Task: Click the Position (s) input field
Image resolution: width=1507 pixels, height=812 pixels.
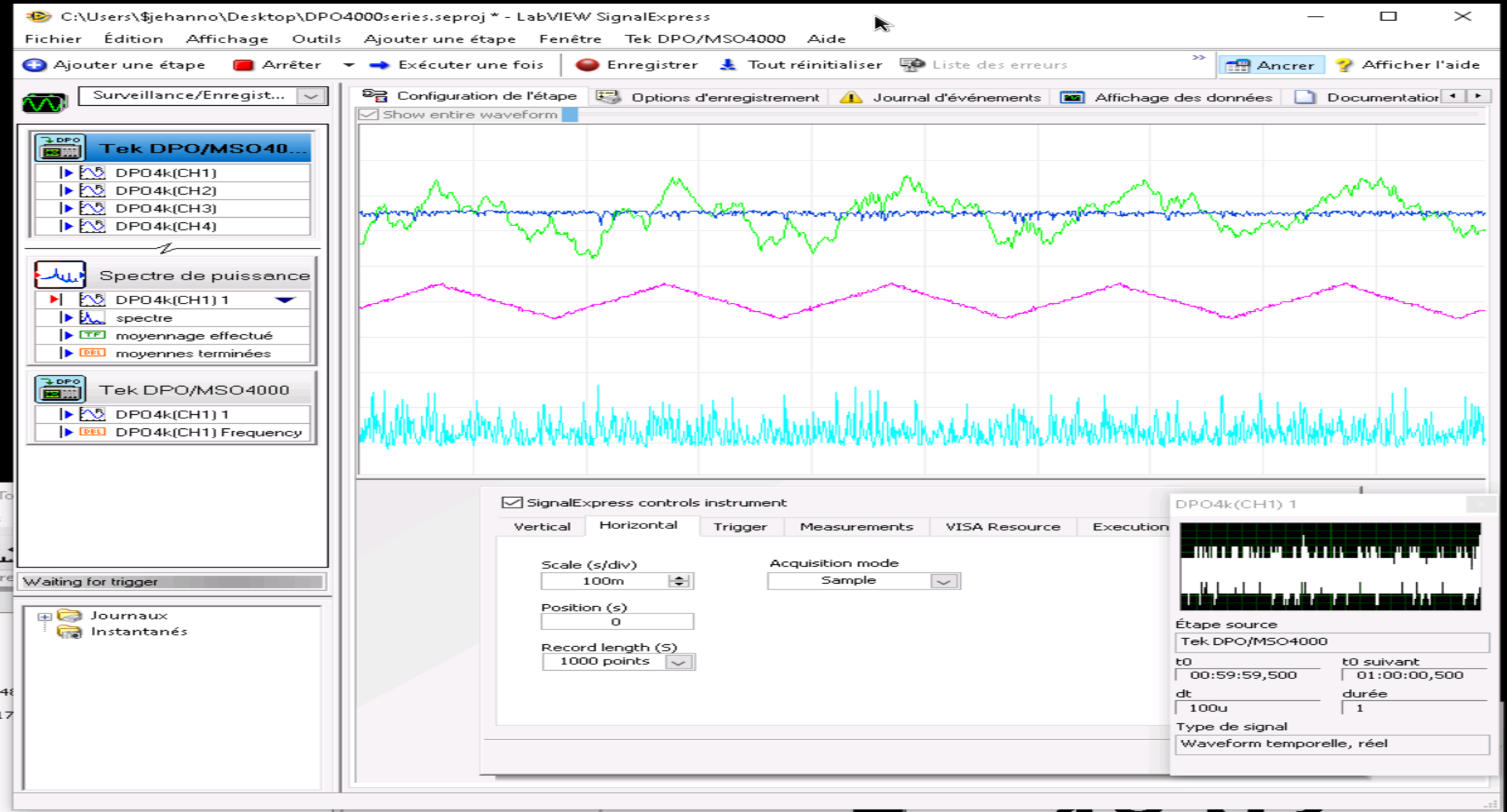Action: click(x=616, y=622)
